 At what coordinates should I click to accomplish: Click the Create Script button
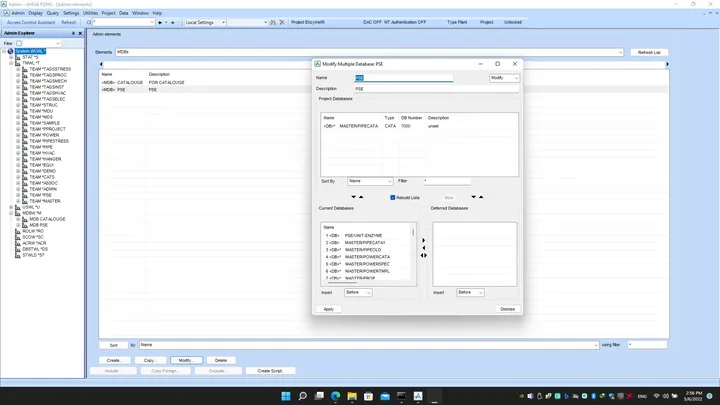(270, 371)
